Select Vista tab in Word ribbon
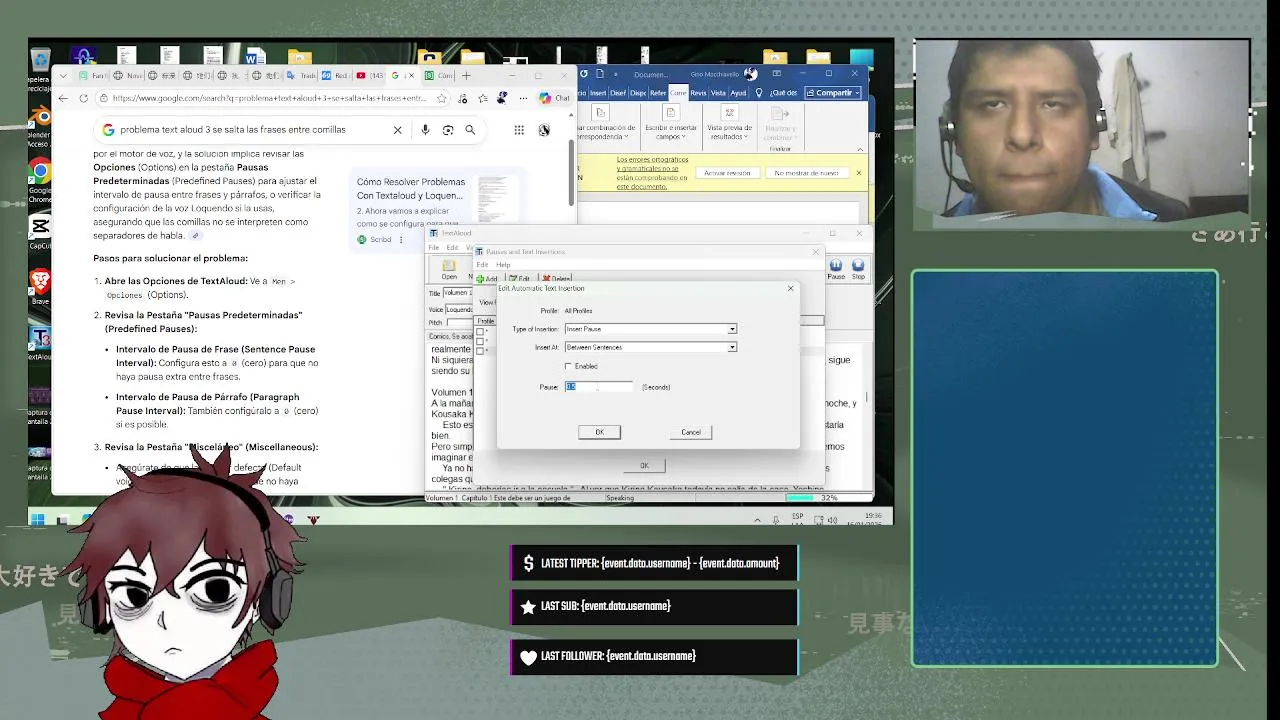 coord(718,93)
